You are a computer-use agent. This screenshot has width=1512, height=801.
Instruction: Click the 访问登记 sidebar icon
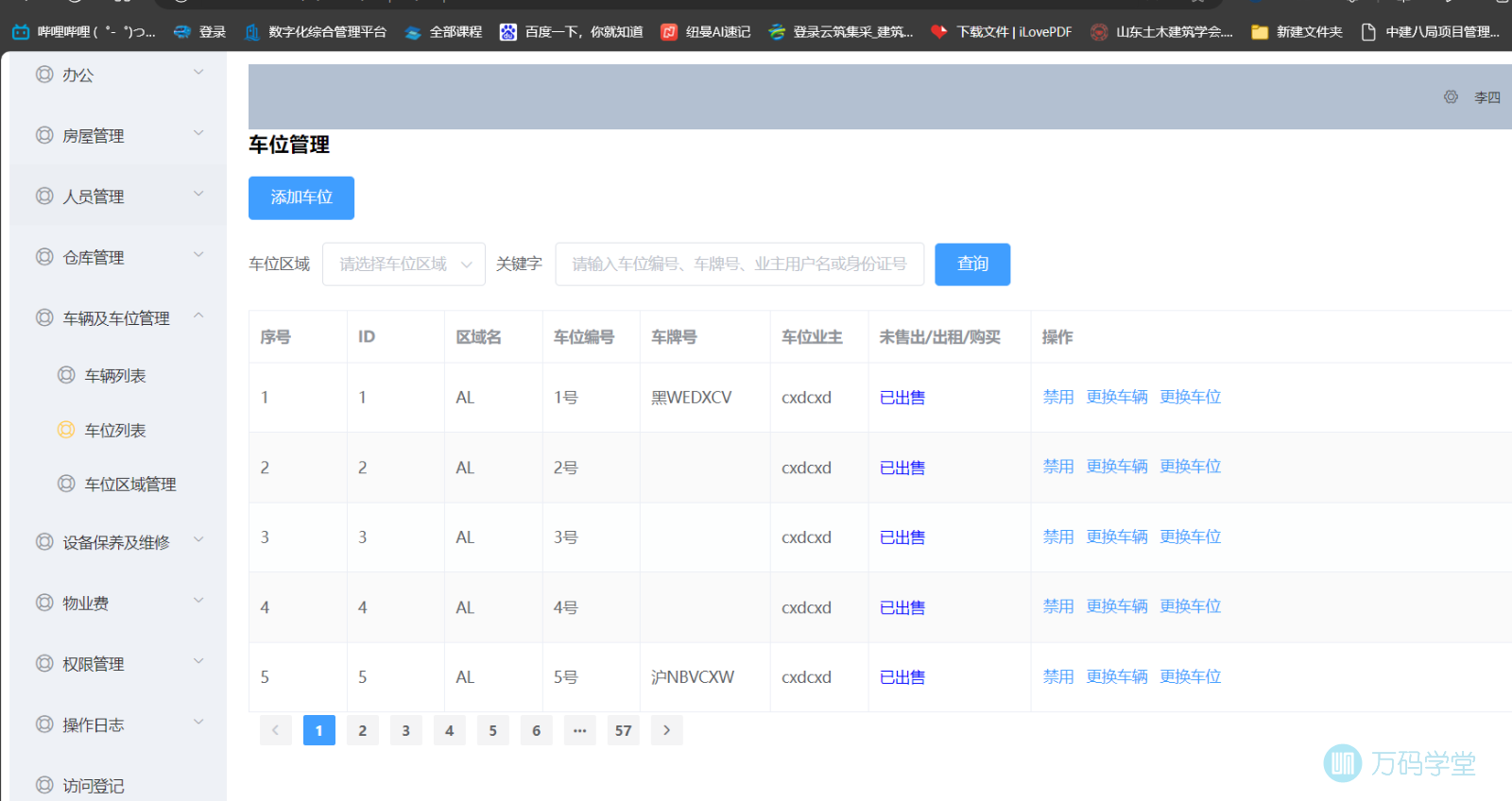coord(44,785)
